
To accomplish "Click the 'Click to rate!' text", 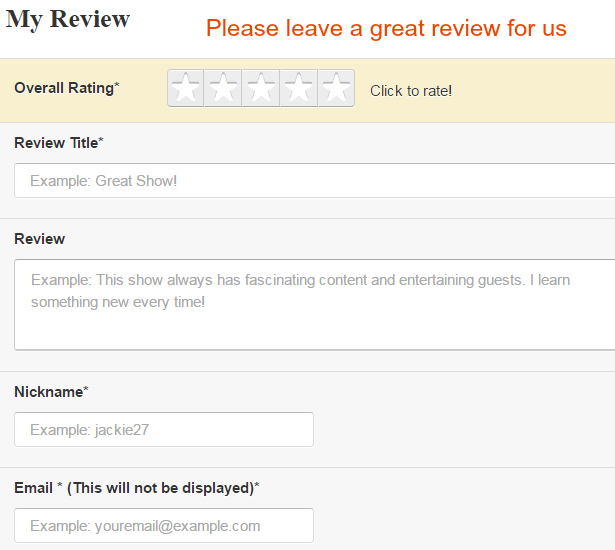I will (411, 91).
